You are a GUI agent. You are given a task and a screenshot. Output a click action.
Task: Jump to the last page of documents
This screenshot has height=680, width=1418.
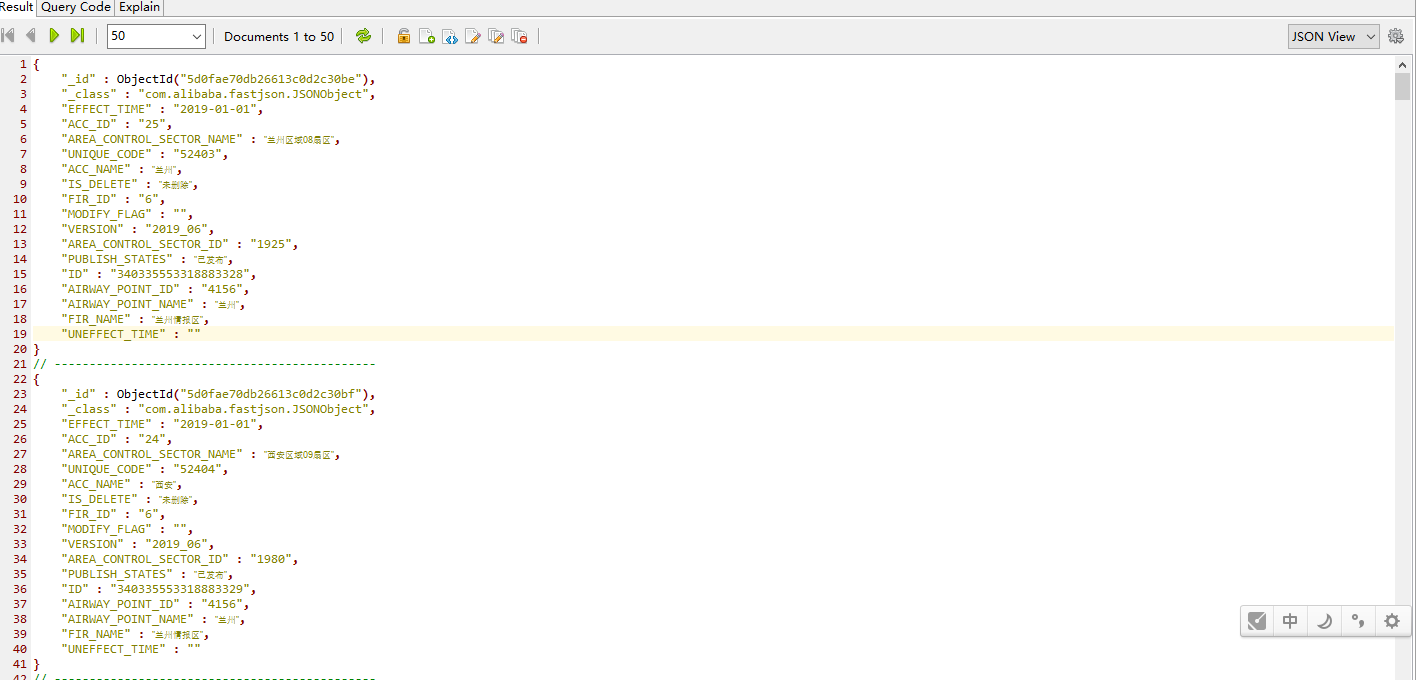click(x=77, y=36)
